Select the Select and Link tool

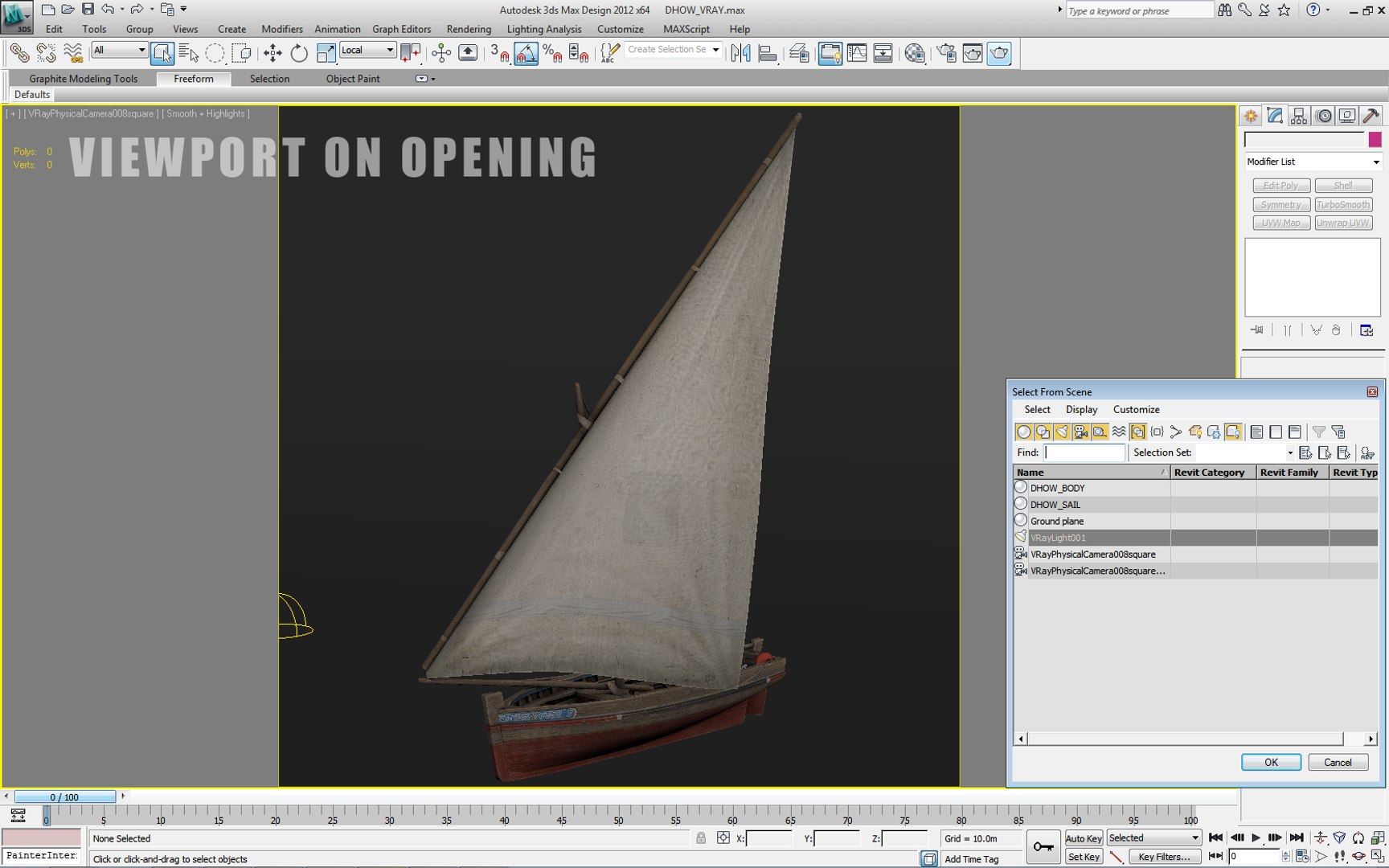tap(19, 53)
